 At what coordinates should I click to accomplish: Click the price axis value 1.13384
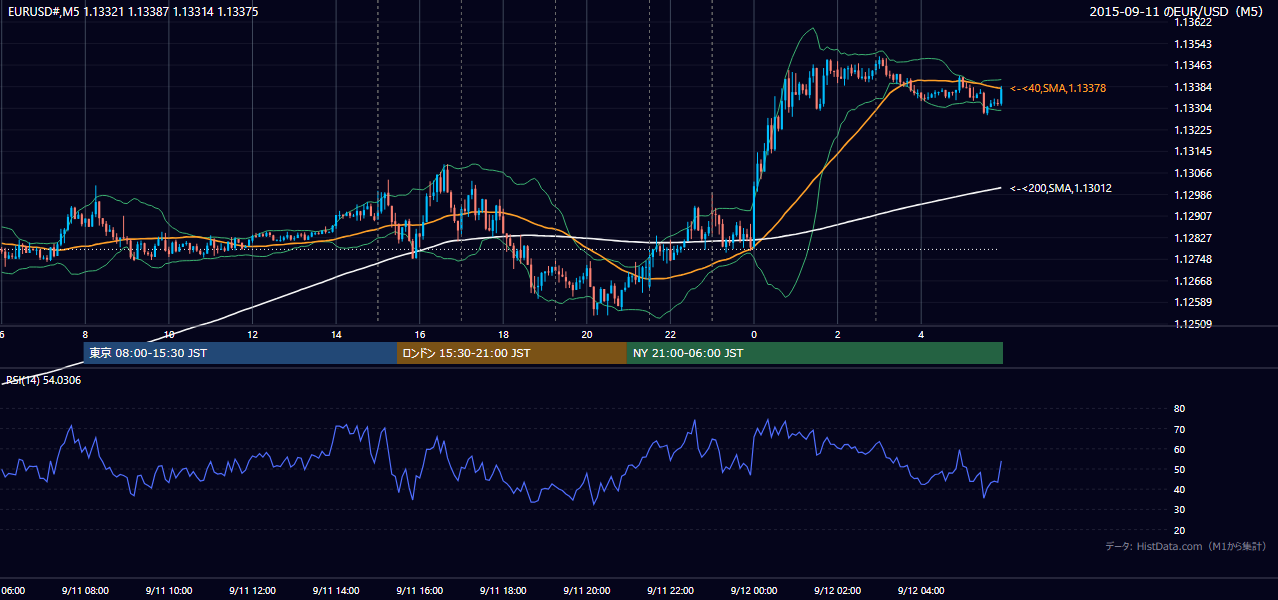point(1194,87)
